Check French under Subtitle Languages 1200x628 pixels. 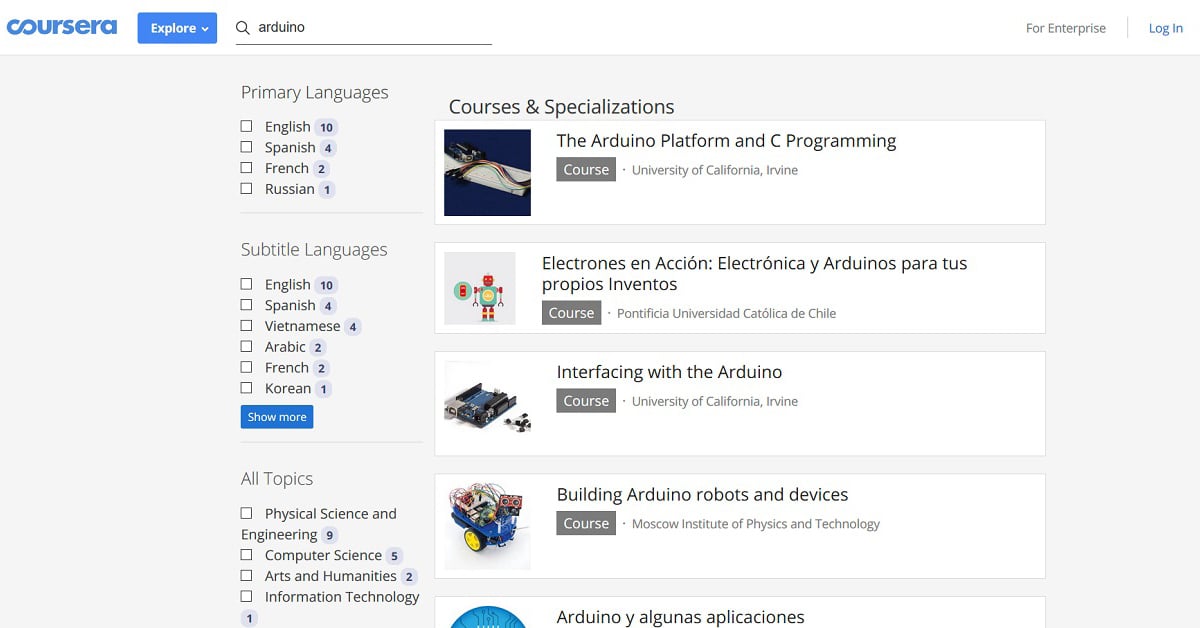pyautogui.click(x=246, y=367)
